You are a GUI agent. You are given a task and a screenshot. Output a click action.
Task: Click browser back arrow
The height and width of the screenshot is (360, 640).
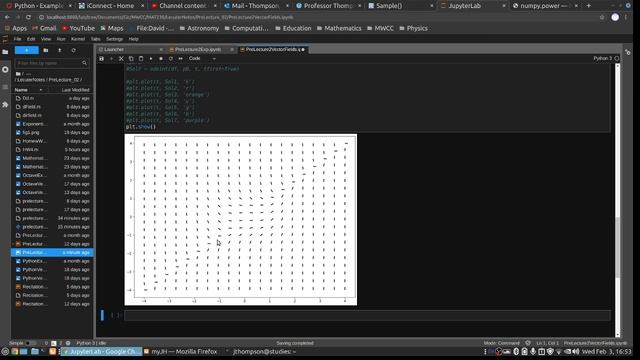point(7,17)
